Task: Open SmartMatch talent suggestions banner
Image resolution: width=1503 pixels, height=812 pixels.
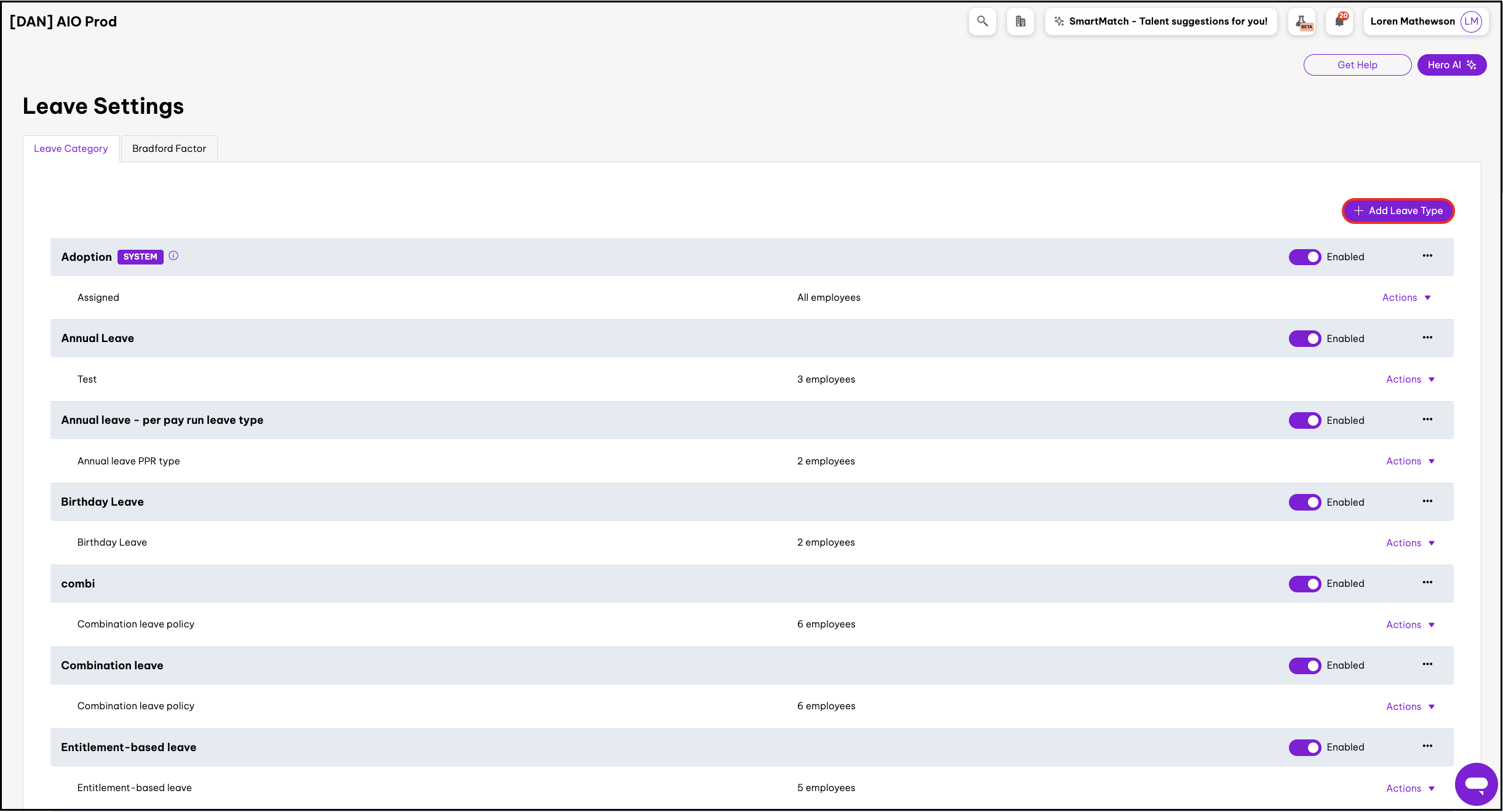Action: point(1160,22)
